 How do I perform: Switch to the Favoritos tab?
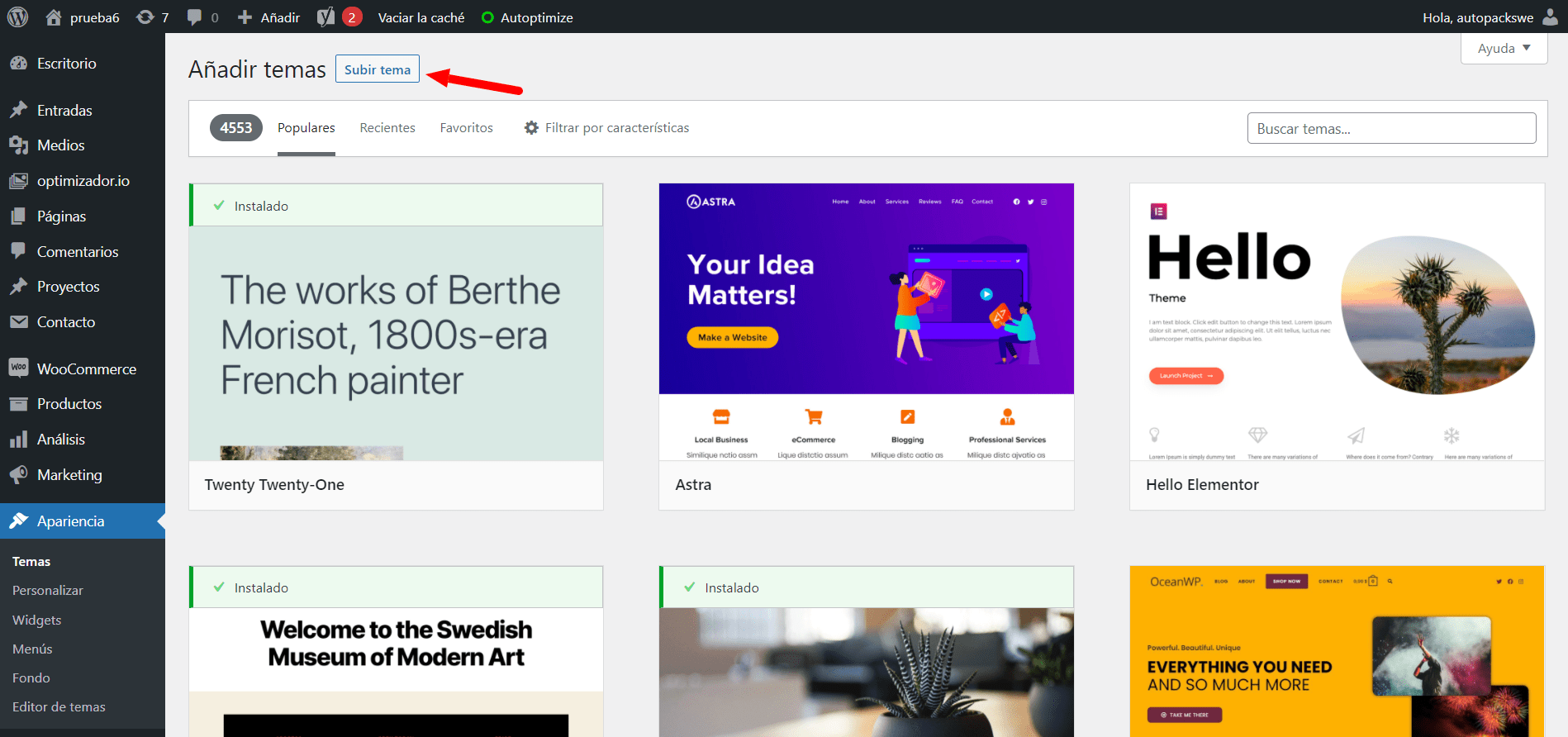point(466,128)
